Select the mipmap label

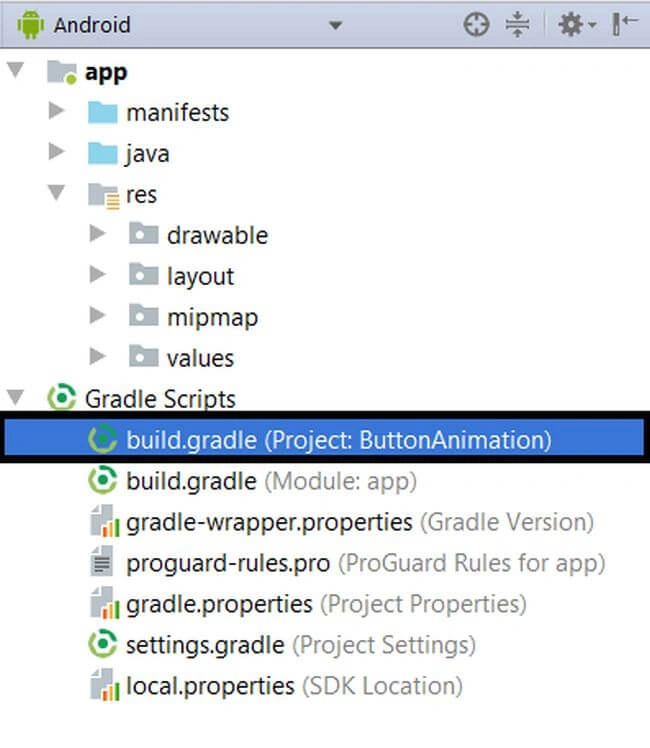pyautogui.click(x=213, y=318)
